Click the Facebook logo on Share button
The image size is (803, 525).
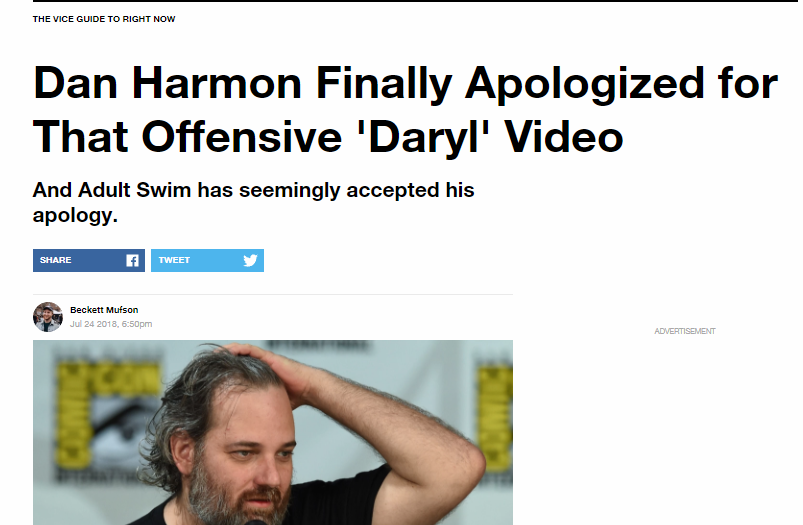pos(132,261)
